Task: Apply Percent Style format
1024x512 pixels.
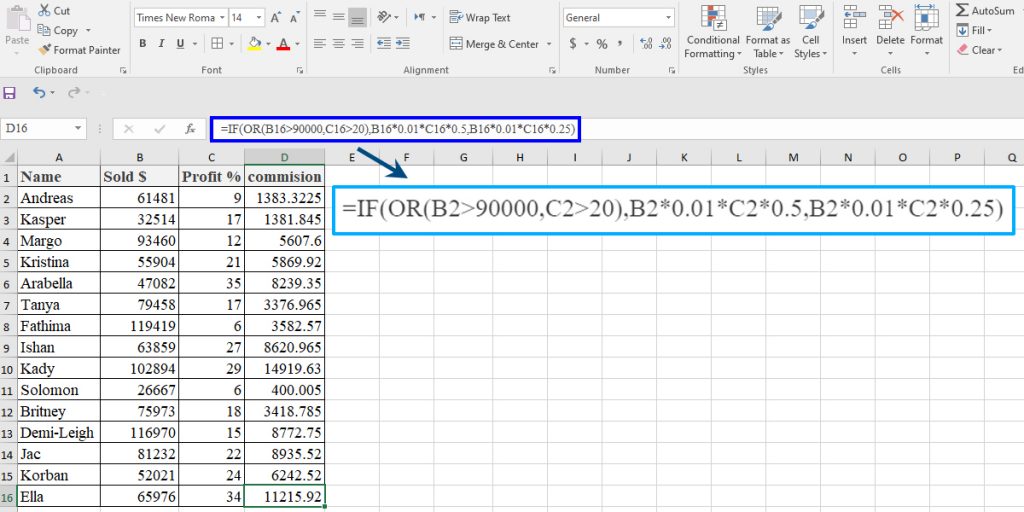Action: (x=601, y=44)
